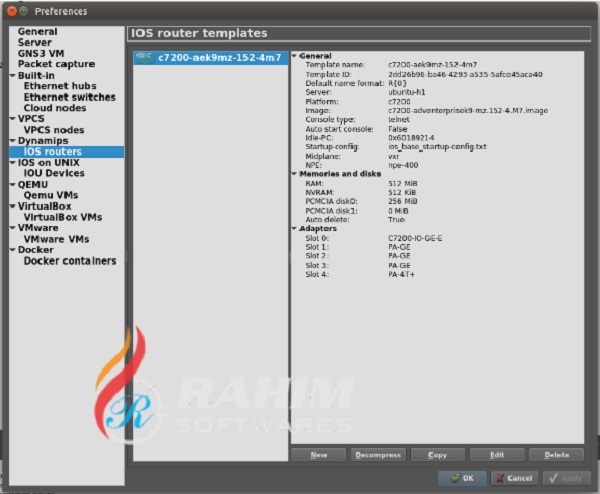Image resolution: width=600 pixels, height=494 pixels.
Task: Click the Image file name value
Action: point(468,111)
